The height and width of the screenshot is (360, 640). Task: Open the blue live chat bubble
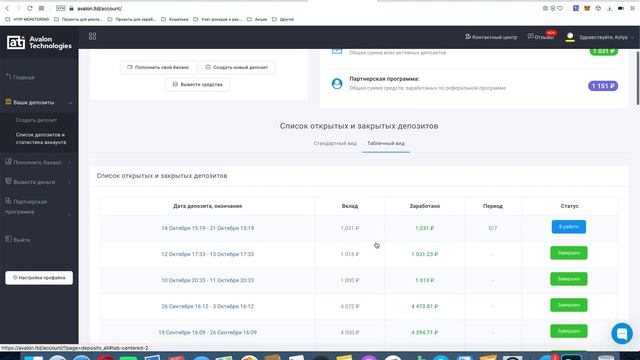coord(622,333)
